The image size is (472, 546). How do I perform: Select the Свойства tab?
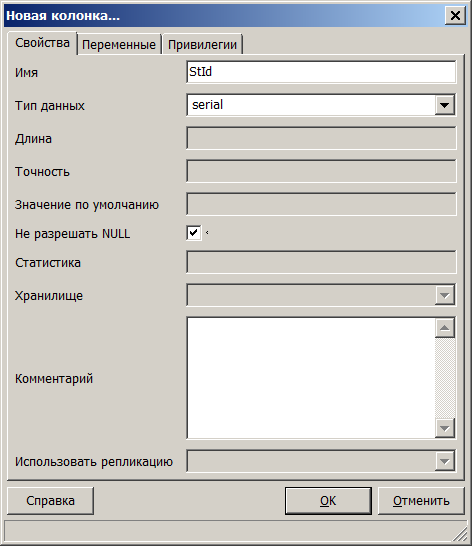coord(42,43)
